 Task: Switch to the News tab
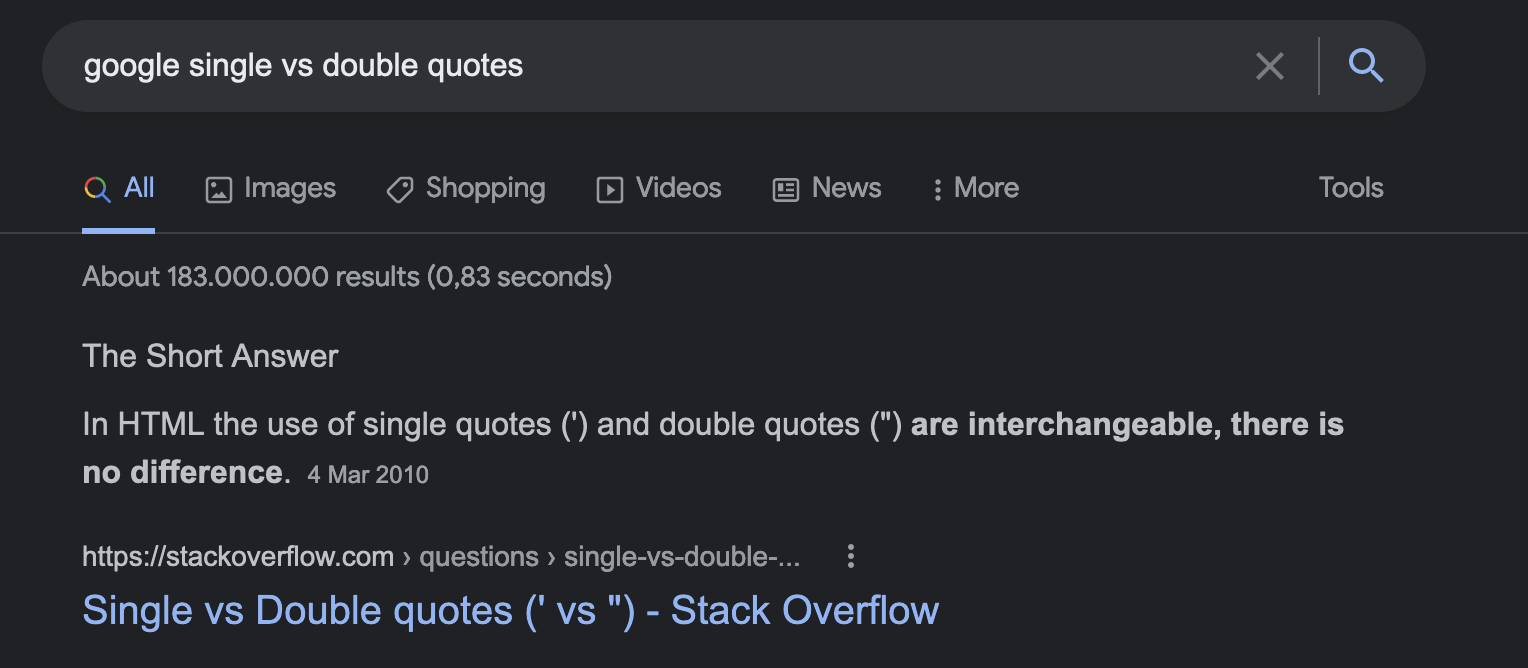(846, 188)
